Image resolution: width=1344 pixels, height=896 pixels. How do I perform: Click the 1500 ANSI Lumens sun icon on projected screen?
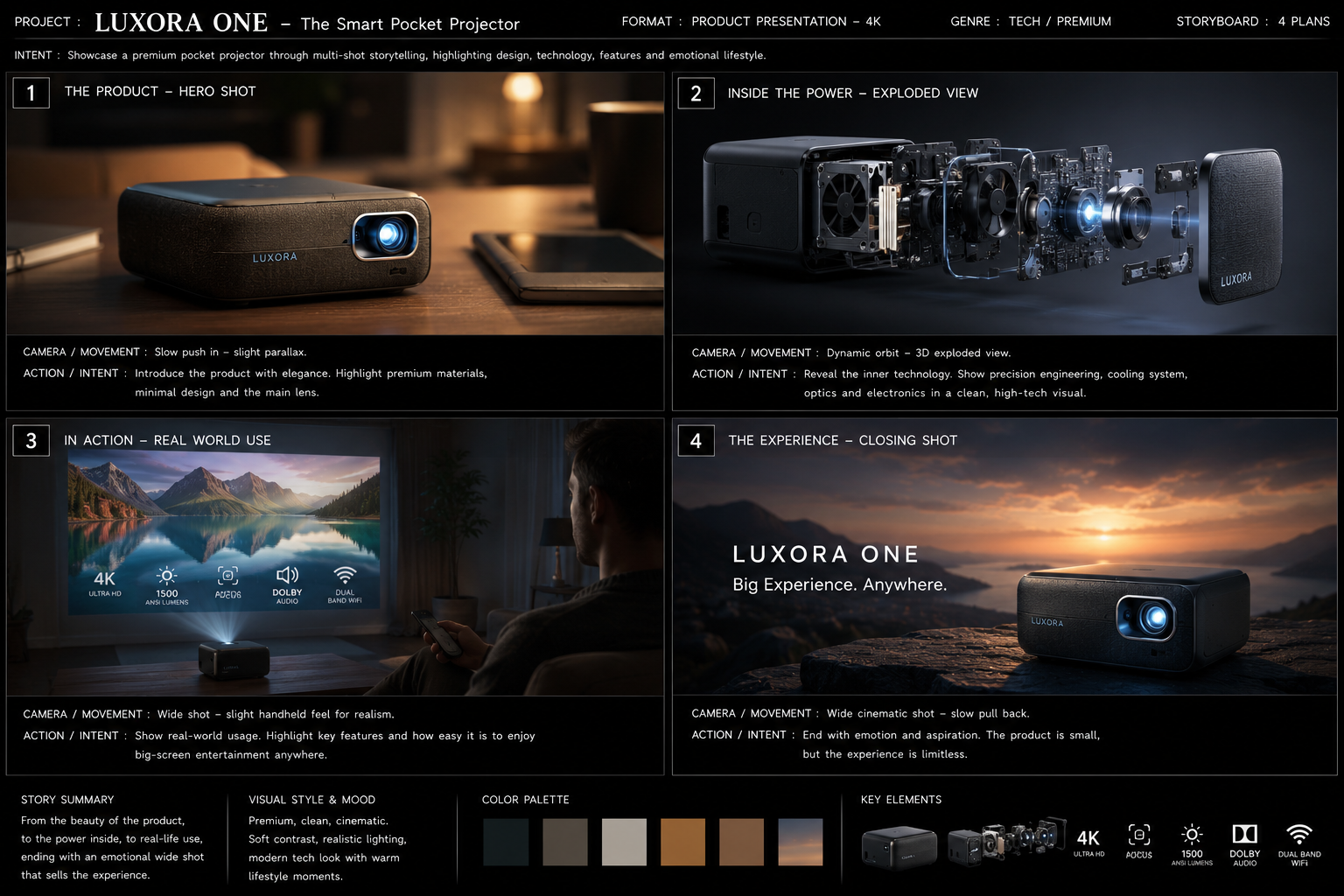(166, 585)
